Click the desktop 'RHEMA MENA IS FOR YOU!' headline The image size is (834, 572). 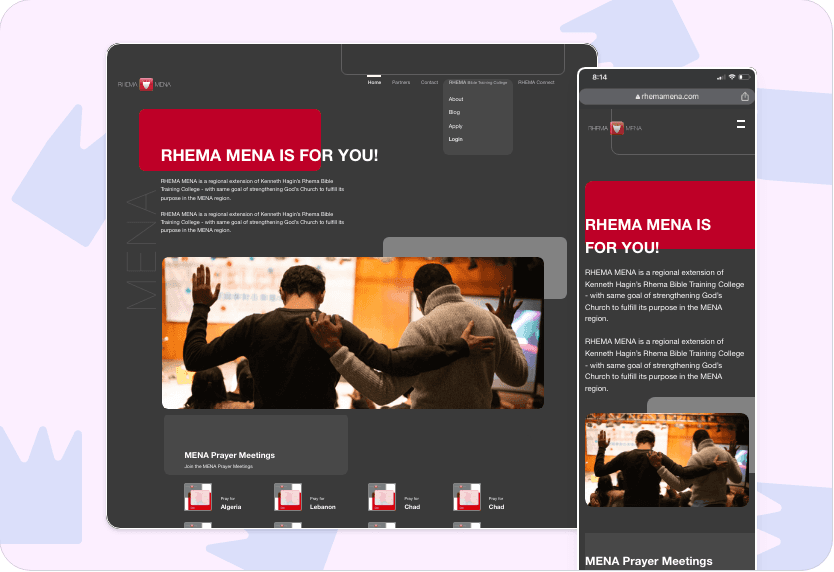[x=269, y=155]
